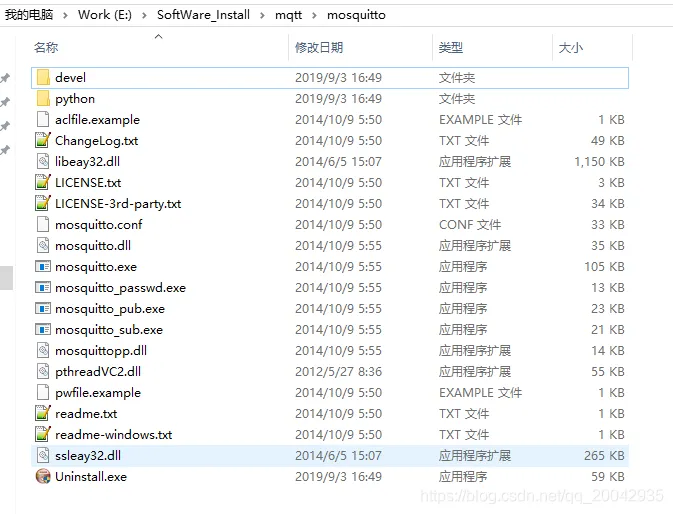The width and height of the screenshot is (673, 514).
Task: Select the ssleay32.dll file icon
Action: click(x=43, y=456)
